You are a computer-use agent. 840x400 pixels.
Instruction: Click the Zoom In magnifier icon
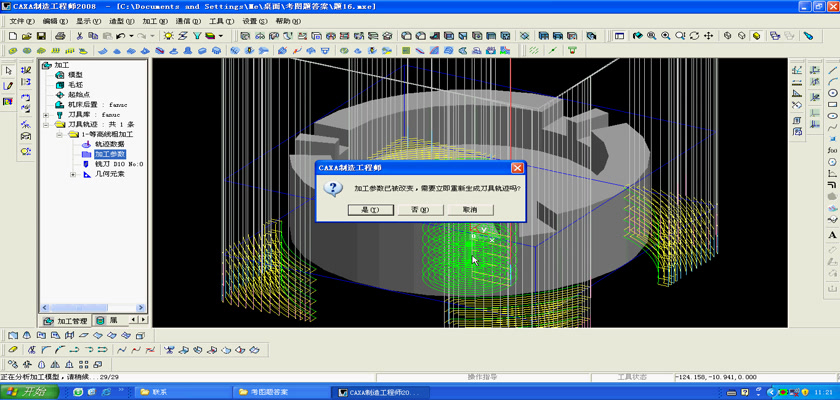pyautogui.click(x=665, y=36)
